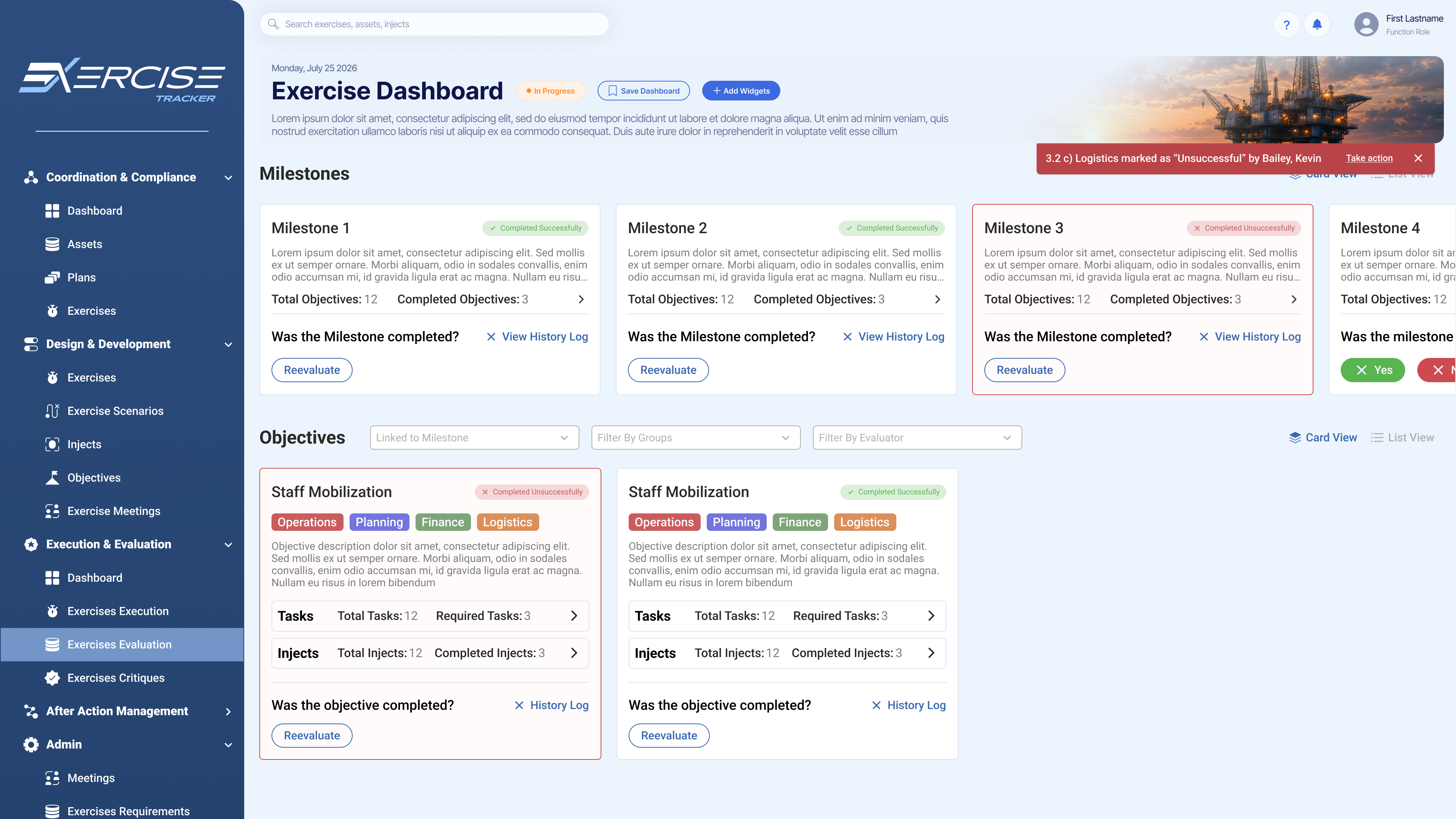Dismiss the Logistics unsuccessful alert
This screenshot has height=819, width=1456.
1418,158
